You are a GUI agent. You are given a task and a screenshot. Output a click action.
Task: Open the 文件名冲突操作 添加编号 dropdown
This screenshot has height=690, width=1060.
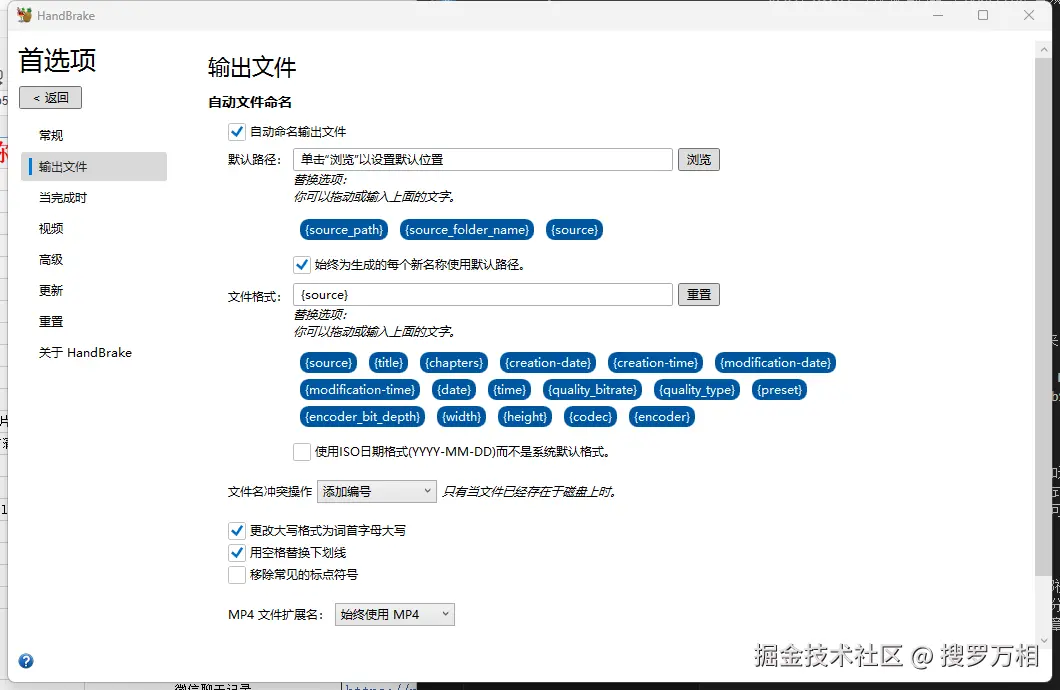coord(377,491)
